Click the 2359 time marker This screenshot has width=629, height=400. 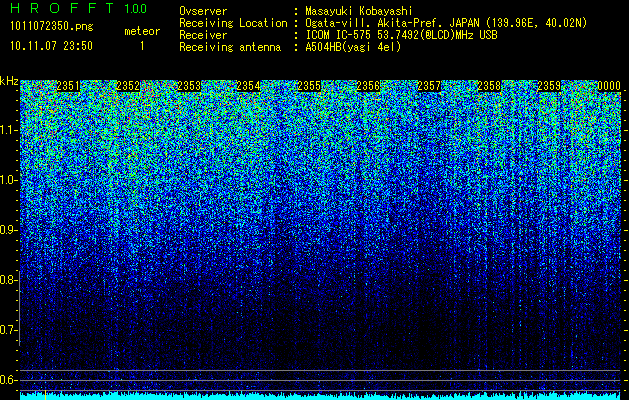coord(549,86)
